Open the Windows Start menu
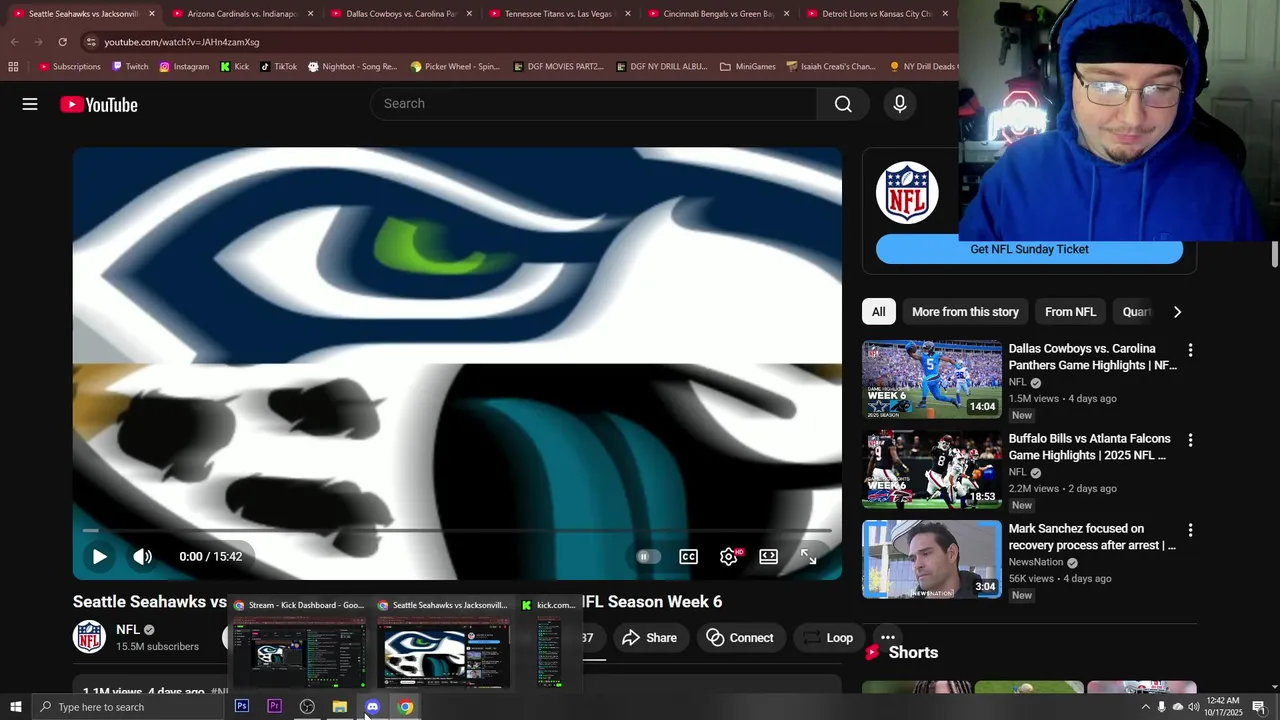Image resolution: width=1280 pixels, height=720 pixels. click(x=15, y=707)
